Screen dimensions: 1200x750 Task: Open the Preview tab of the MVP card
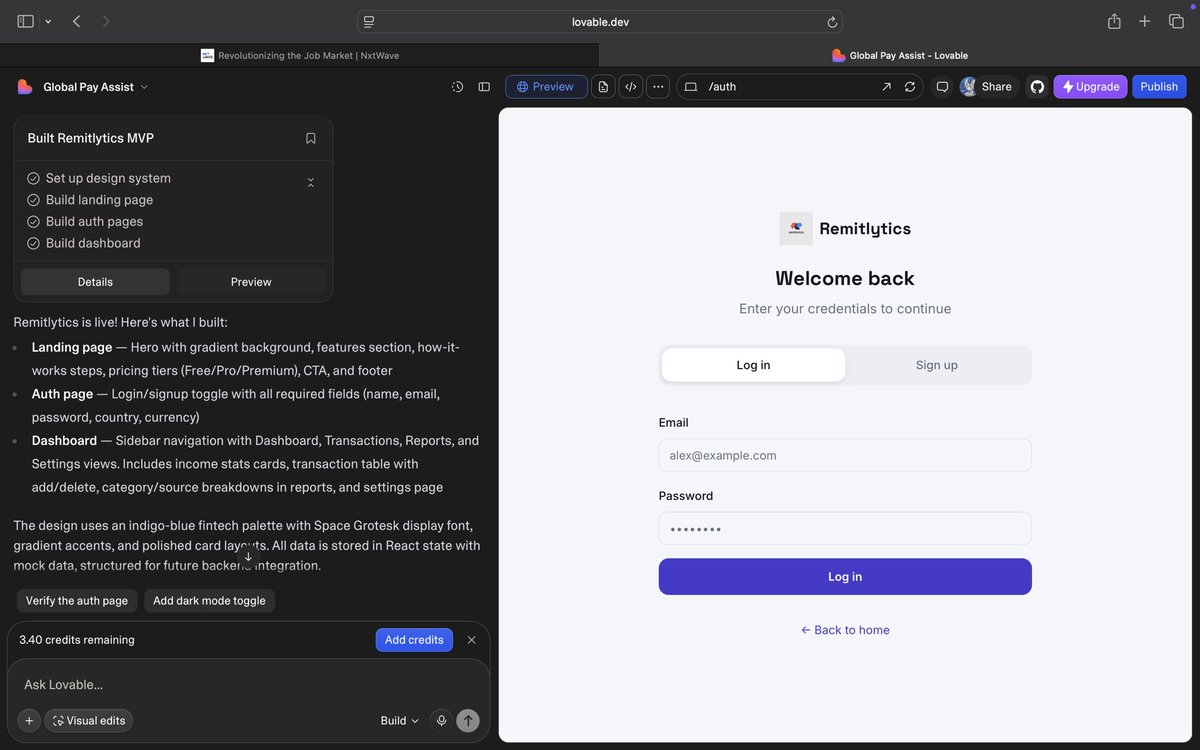251,282
